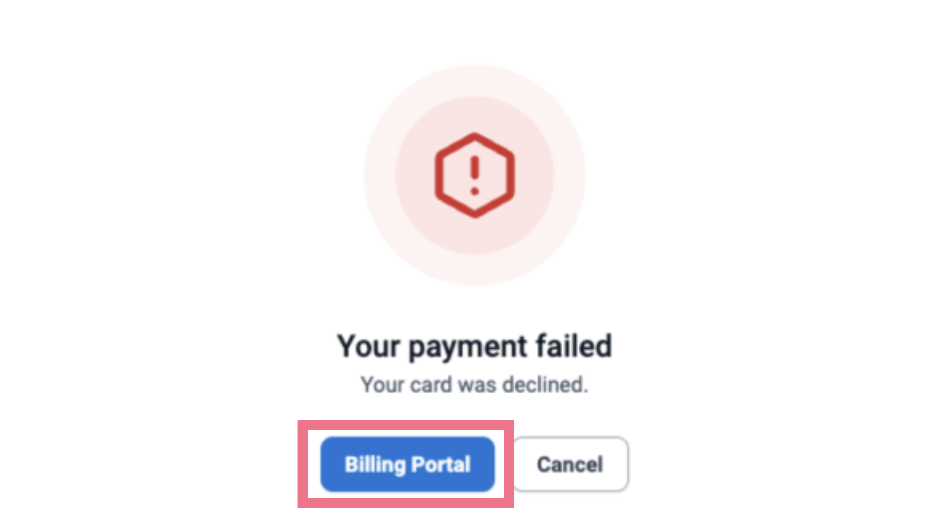Click the 'Your card was declined.' message

474,384
